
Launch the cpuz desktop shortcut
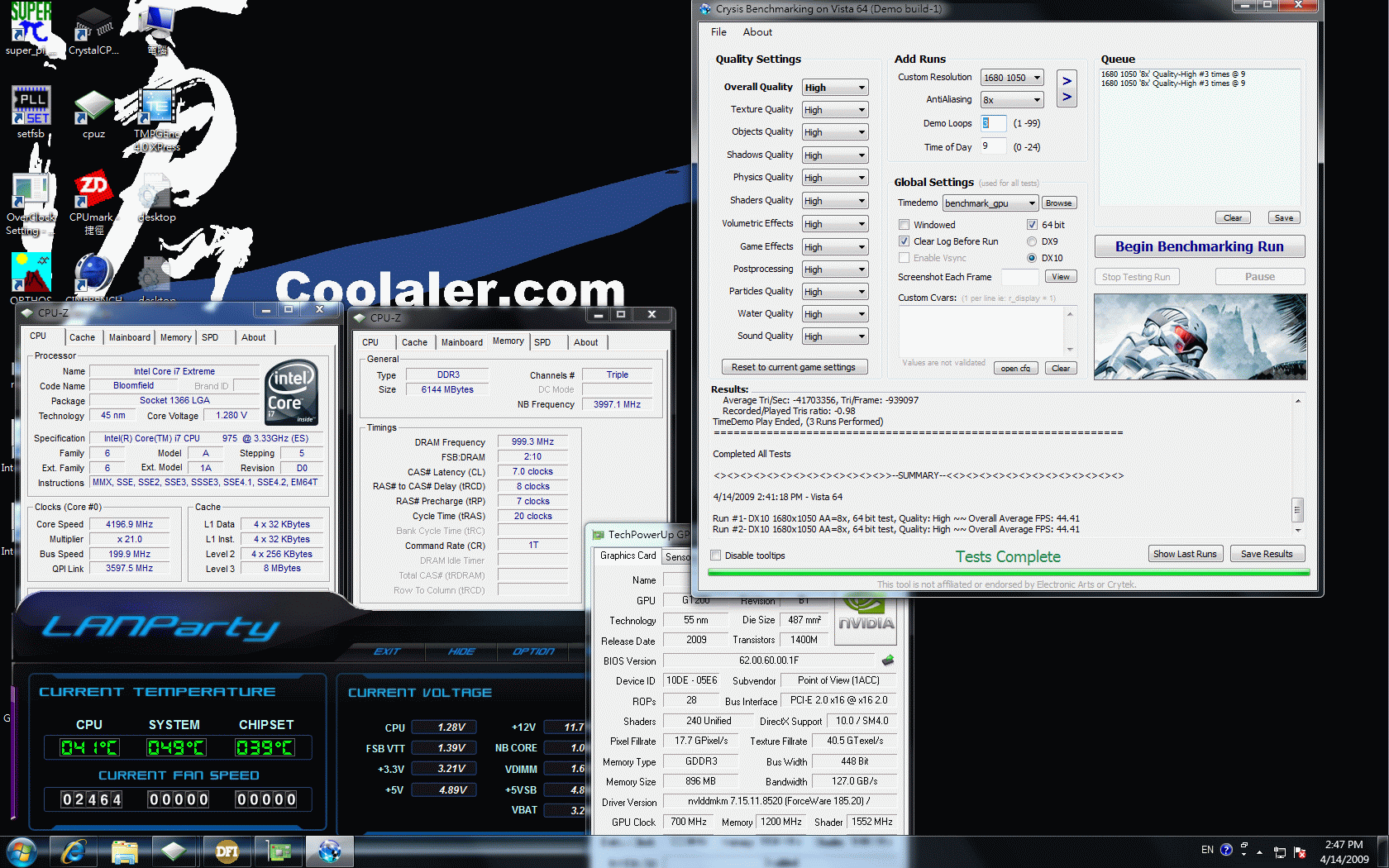[x=93, y=113]
